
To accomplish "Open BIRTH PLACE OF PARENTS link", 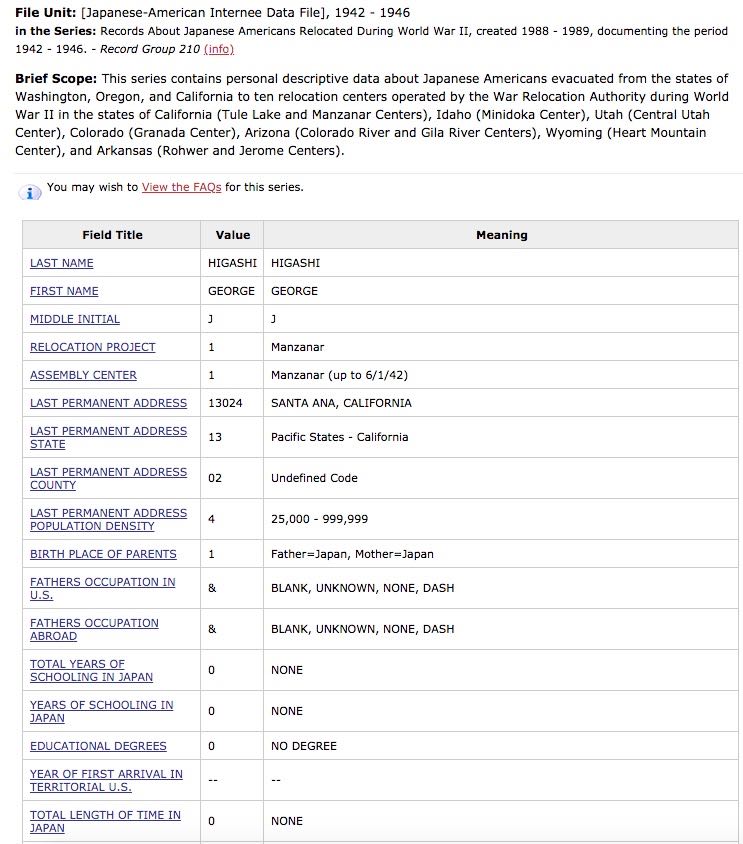I will pyautogui.click(x=103, y=554).
